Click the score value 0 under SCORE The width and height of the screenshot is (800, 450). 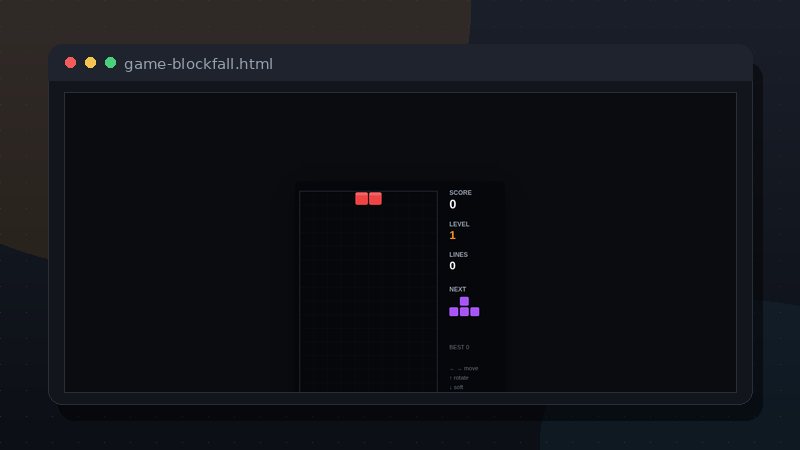click(x=453, y=205)
